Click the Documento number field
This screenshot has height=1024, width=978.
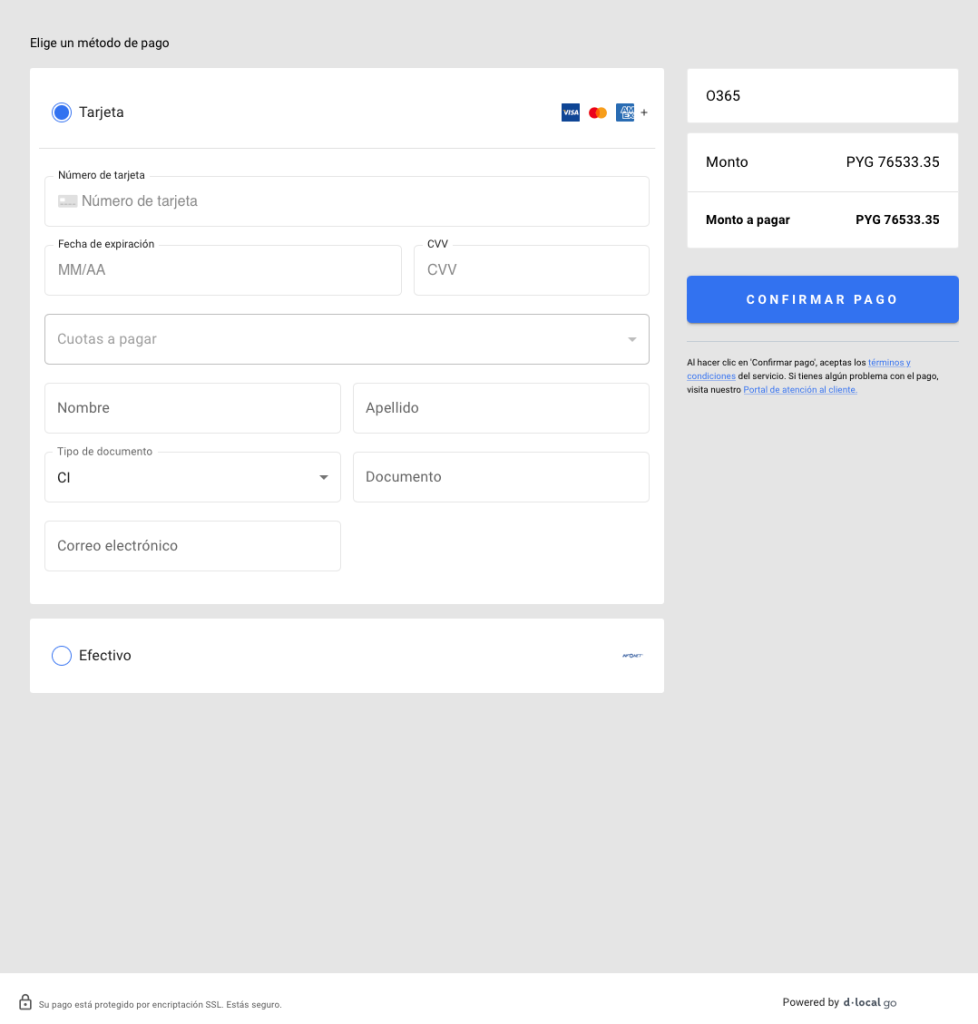pos(500,478)
